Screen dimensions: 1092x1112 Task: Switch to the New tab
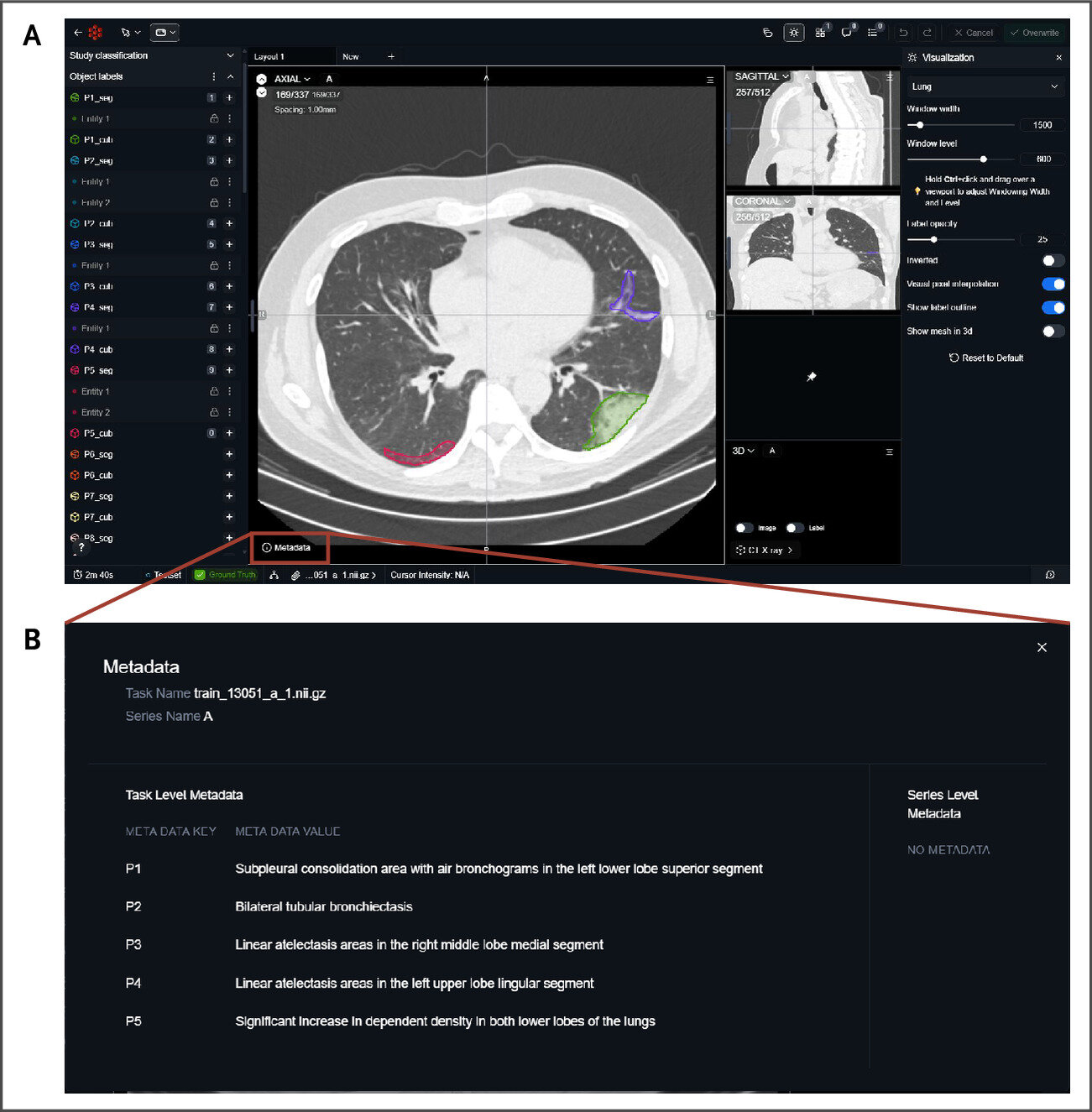click(x=351, y=56)
